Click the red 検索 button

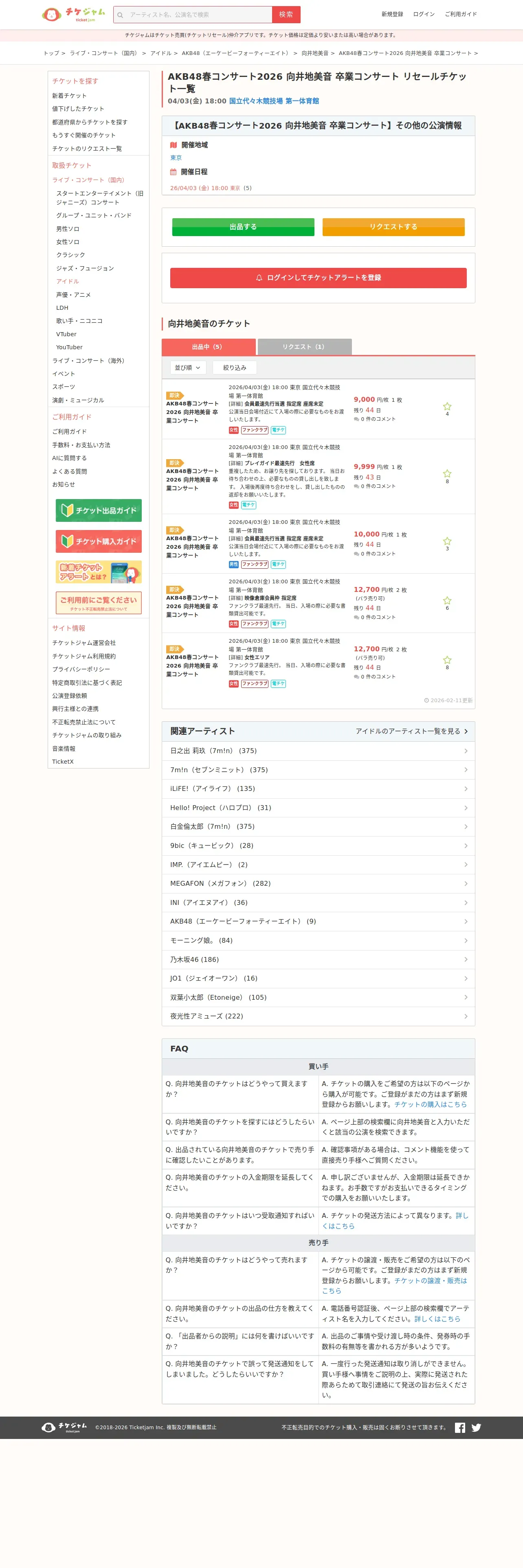point(286,15)
